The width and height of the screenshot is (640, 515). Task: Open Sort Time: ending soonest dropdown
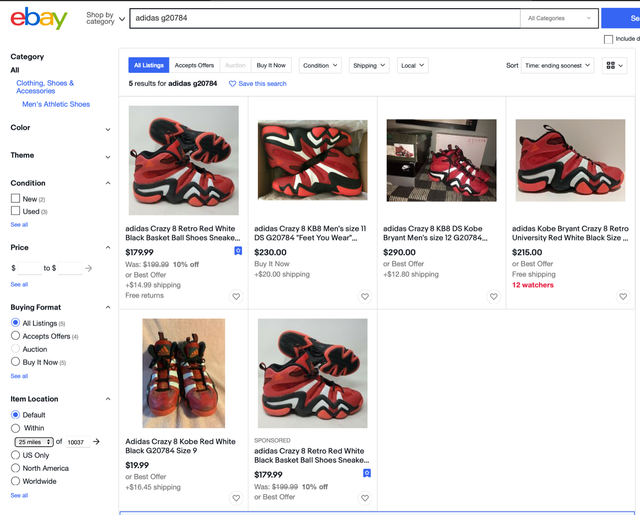(x=558, y=65)
